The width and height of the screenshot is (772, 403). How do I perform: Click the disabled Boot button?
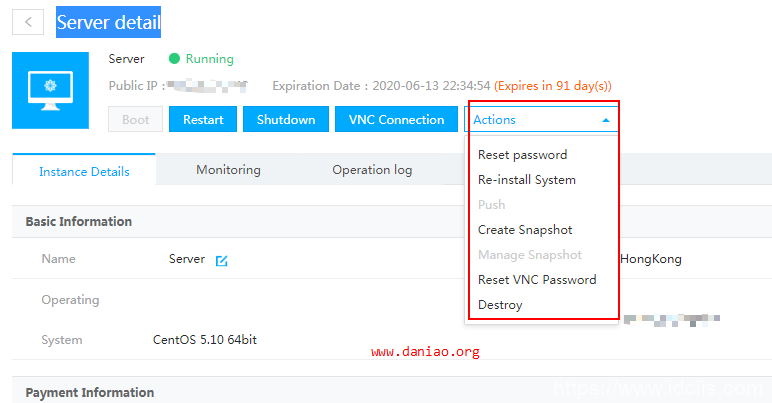(135, 120)
